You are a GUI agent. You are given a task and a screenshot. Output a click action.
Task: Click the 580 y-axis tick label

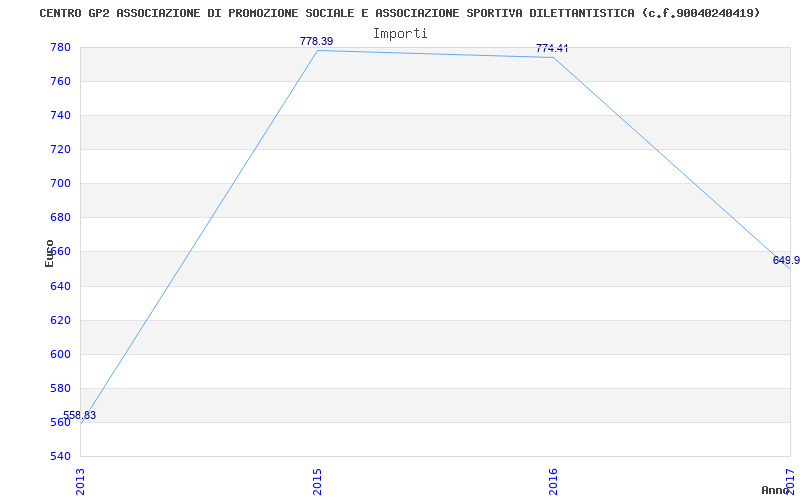(60, 388)
